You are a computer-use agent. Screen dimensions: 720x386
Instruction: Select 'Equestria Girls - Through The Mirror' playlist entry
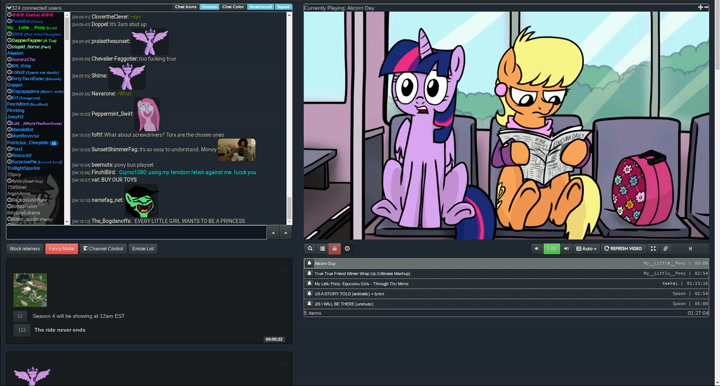(x=506, y=284)
